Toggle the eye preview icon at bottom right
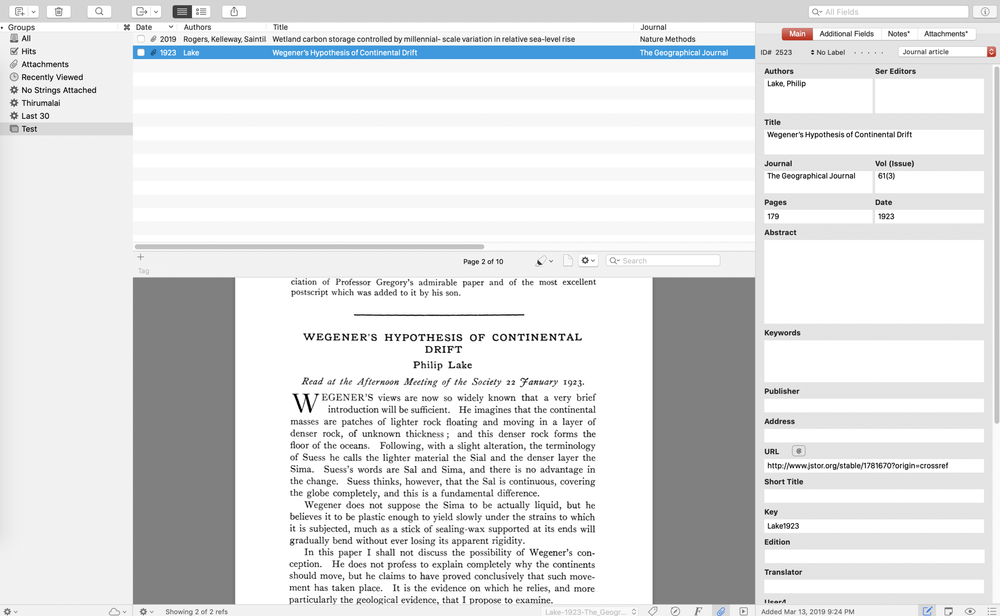The height and width of the screenshot is (616, 1000). coord(969,611)
